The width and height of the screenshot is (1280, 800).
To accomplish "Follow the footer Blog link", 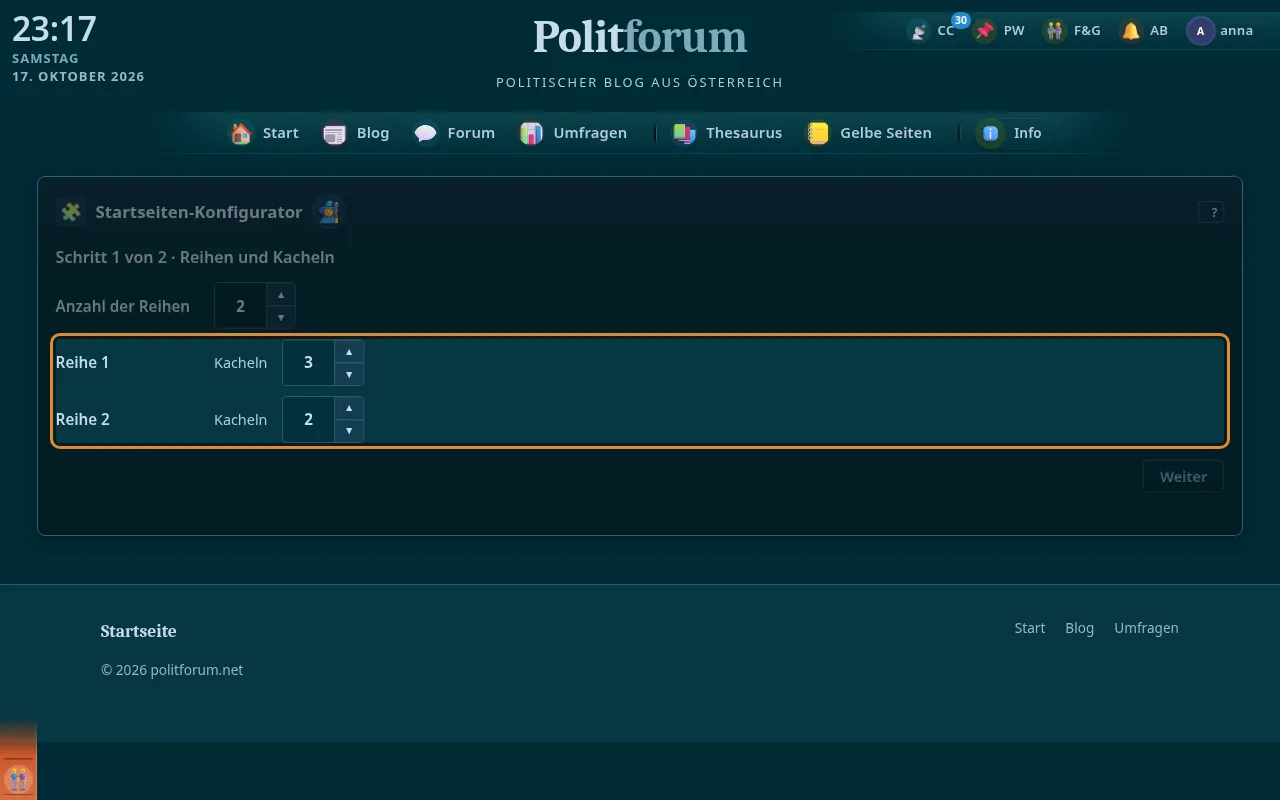I will (1079, 628).
